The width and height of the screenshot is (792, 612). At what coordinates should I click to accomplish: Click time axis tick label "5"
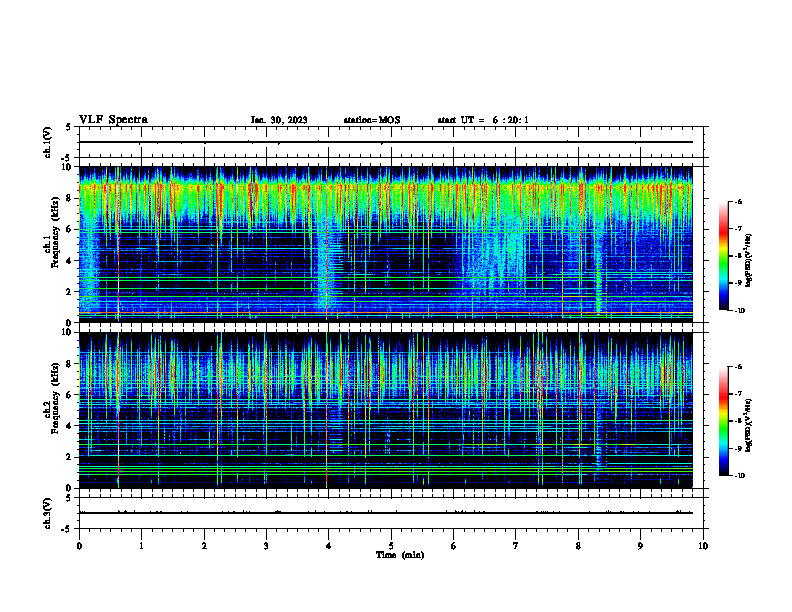391,546
